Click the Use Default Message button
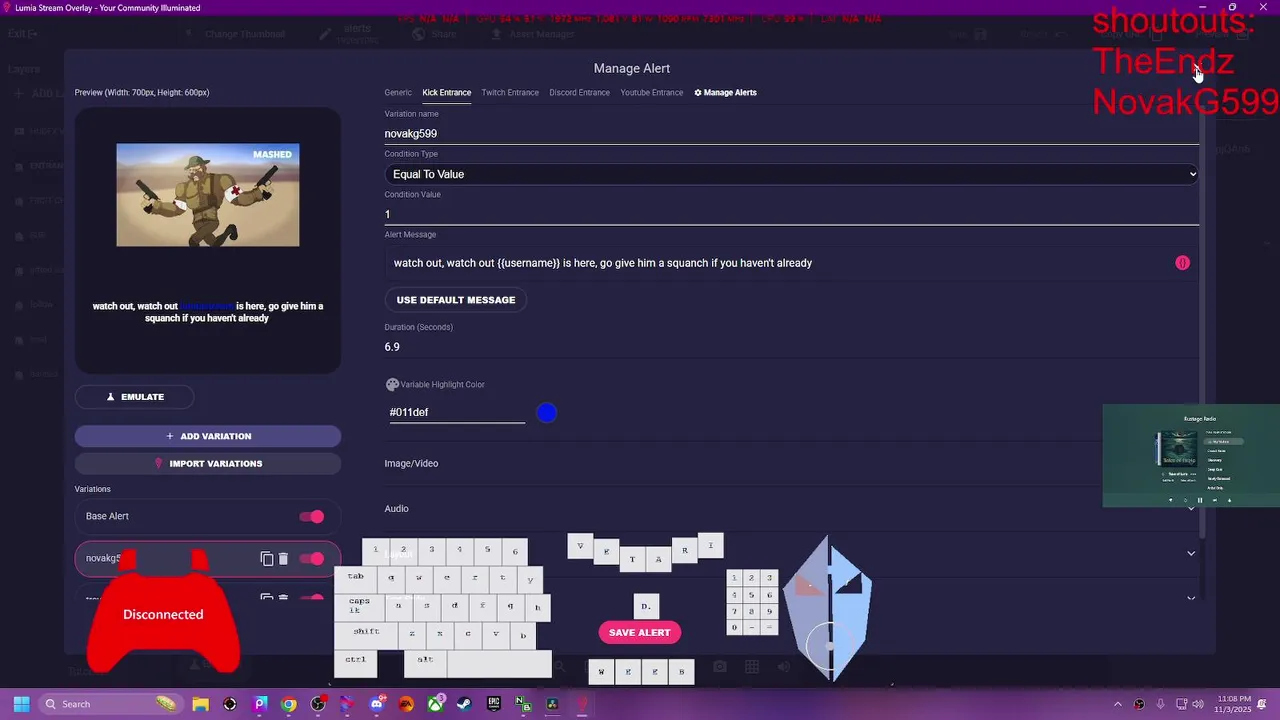The image size is (1280, 720). coord(456,300)
